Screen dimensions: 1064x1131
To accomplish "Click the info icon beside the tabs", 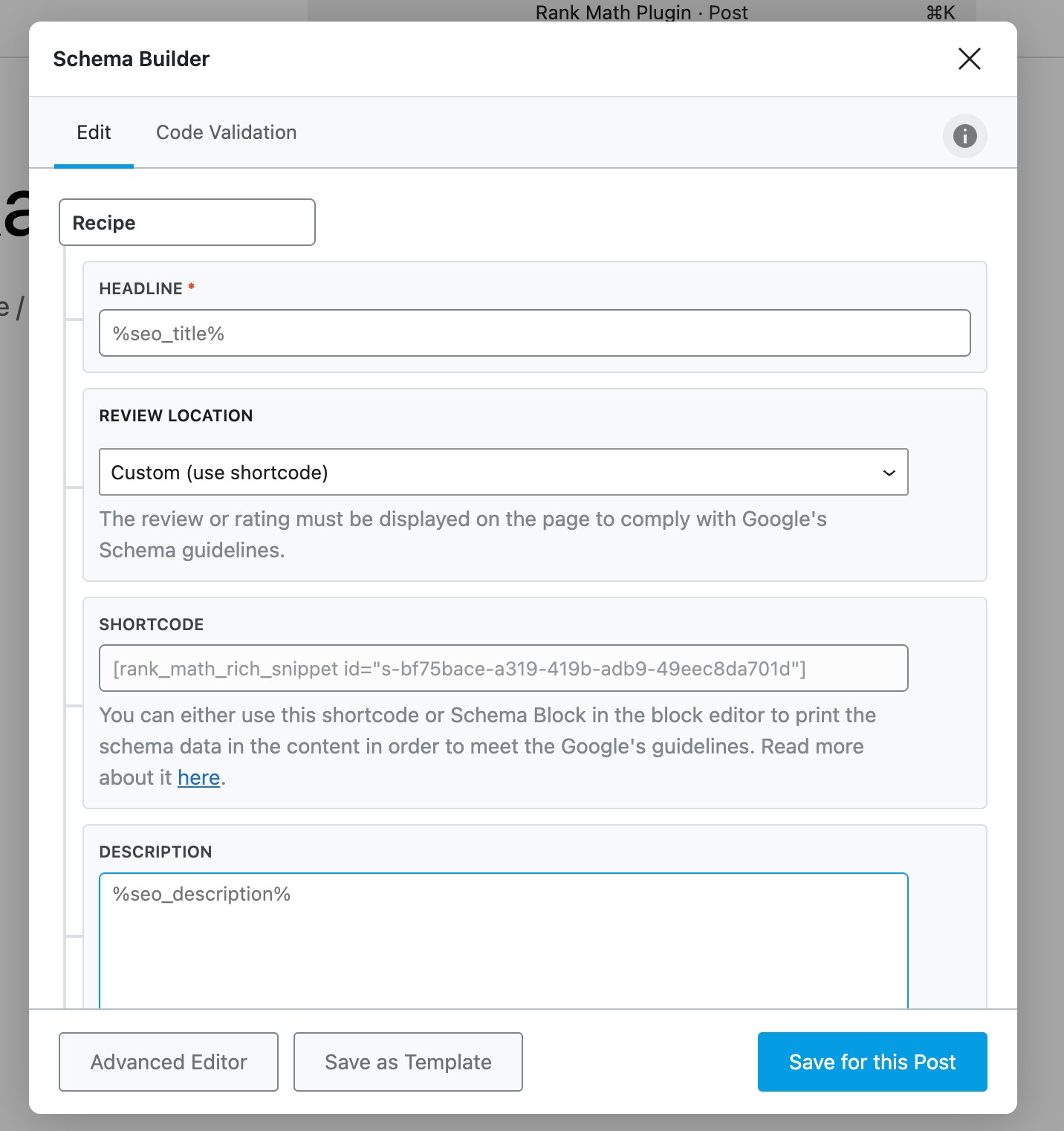I will coord(964,136).
